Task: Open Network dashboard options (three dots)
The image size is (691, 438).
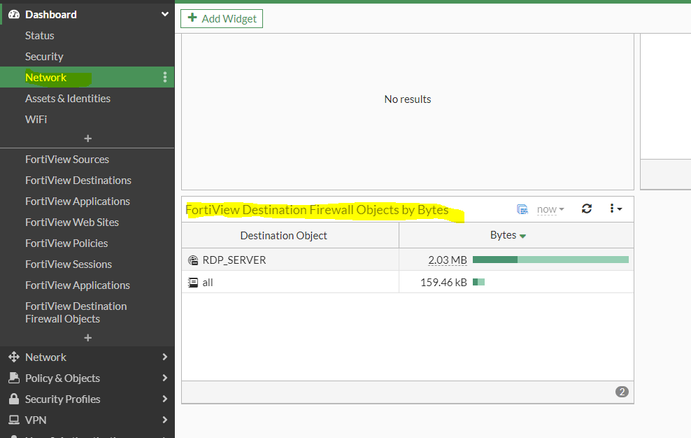Action: pyautogui.click(x=165, y=78)
